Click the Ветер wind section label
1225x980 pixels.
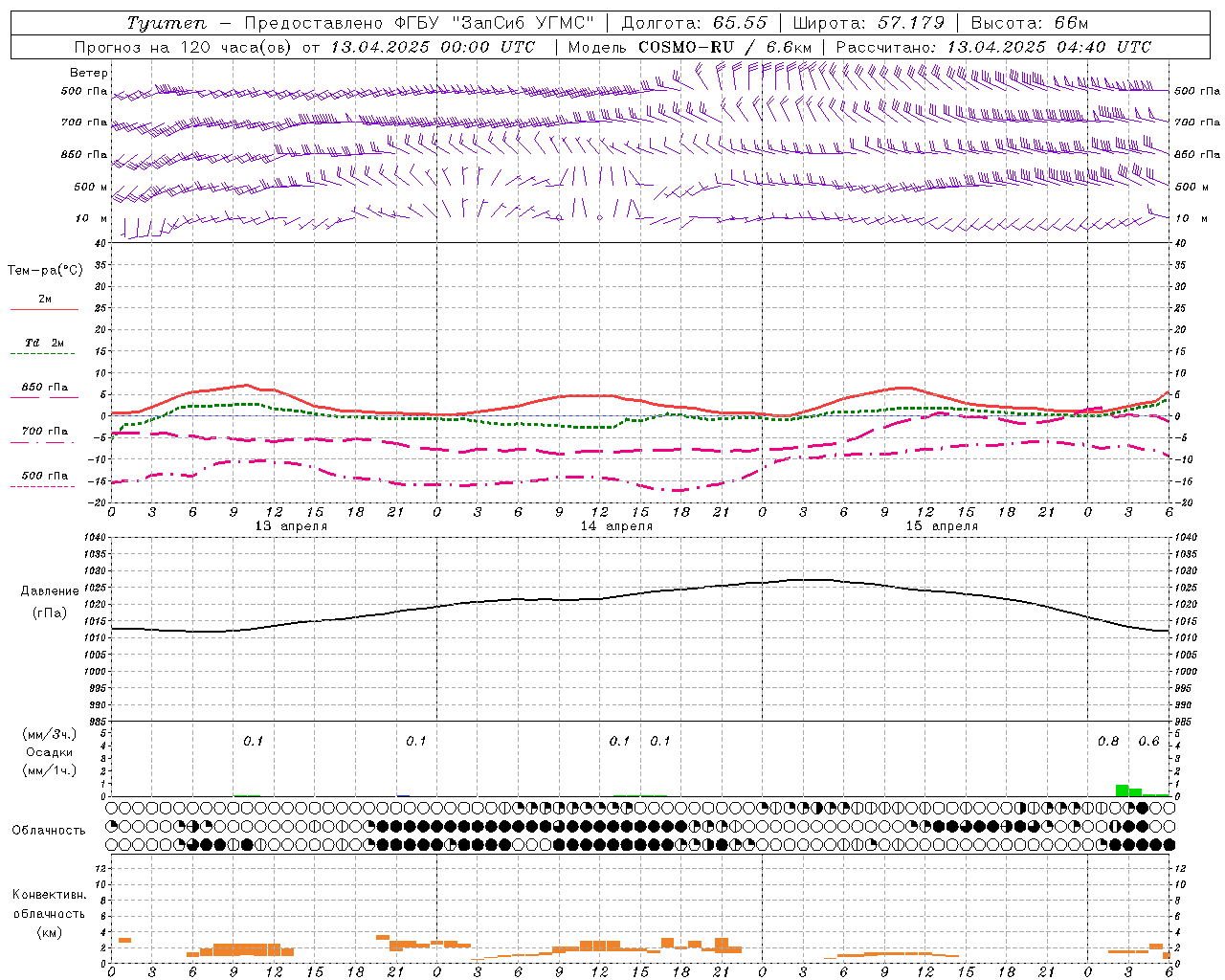(x=89, y=73)
